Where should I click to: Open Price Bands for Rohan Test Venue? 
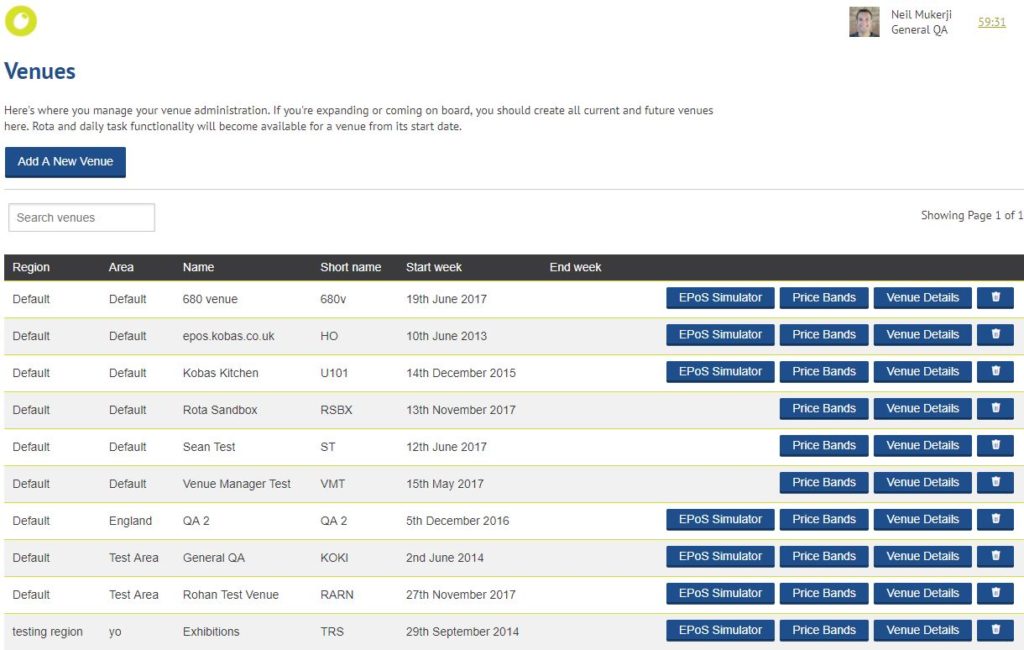click(823, 593)
